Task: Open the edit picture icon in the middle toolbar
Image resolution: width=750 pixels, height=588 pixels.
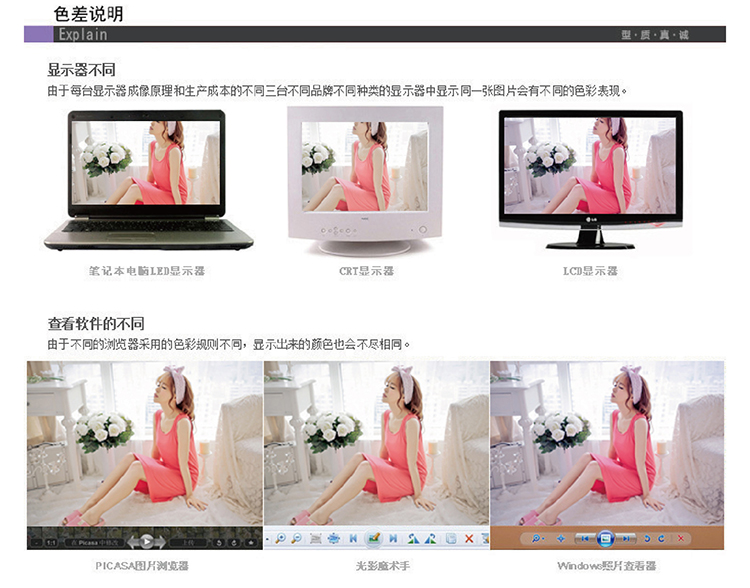Action: pyautogui.click(x=374, y=539)
